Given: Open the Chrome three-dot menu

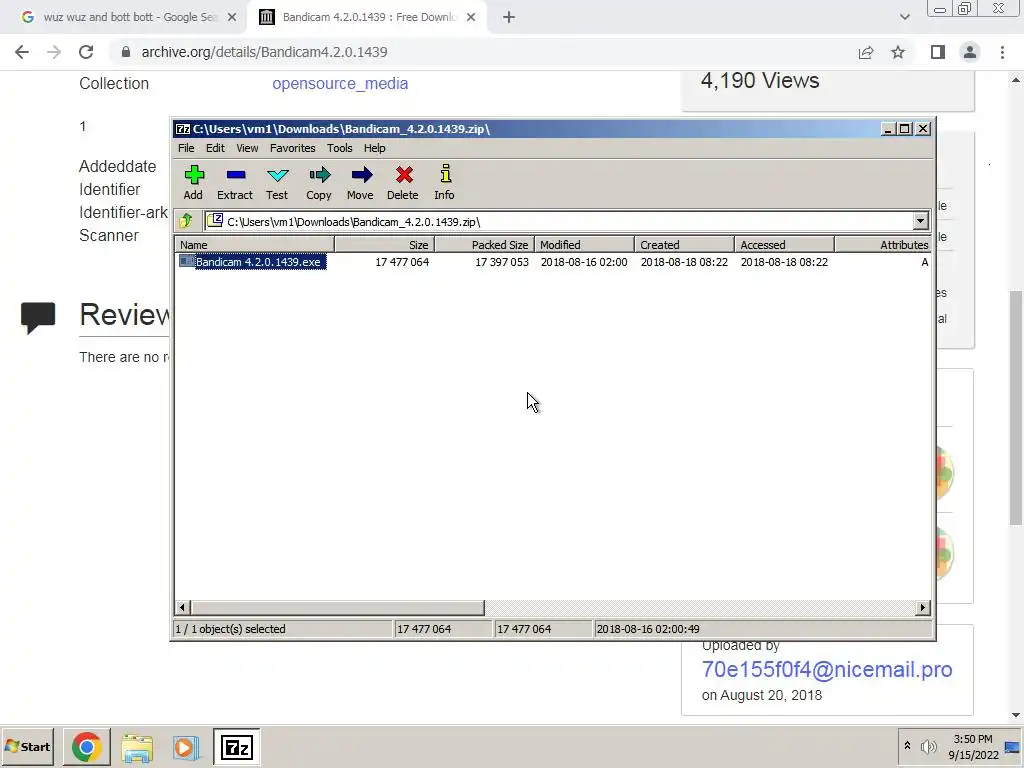Looking at the screenshot, I should pyautogui.click(x=1002, y=52).
